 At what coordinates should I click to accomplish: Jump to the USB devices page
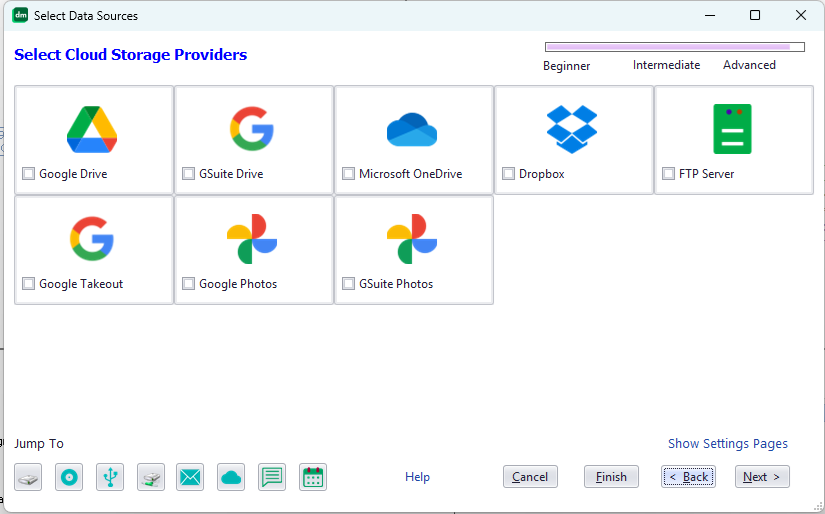pyautogui.click(x=110, y=477)
